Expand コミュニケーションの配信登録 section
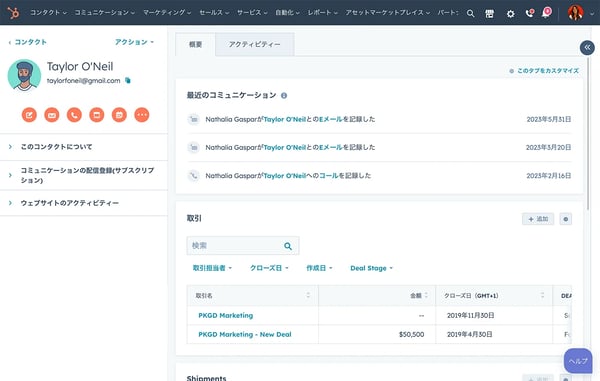This screenshot has width=600, height=381. 84,175
